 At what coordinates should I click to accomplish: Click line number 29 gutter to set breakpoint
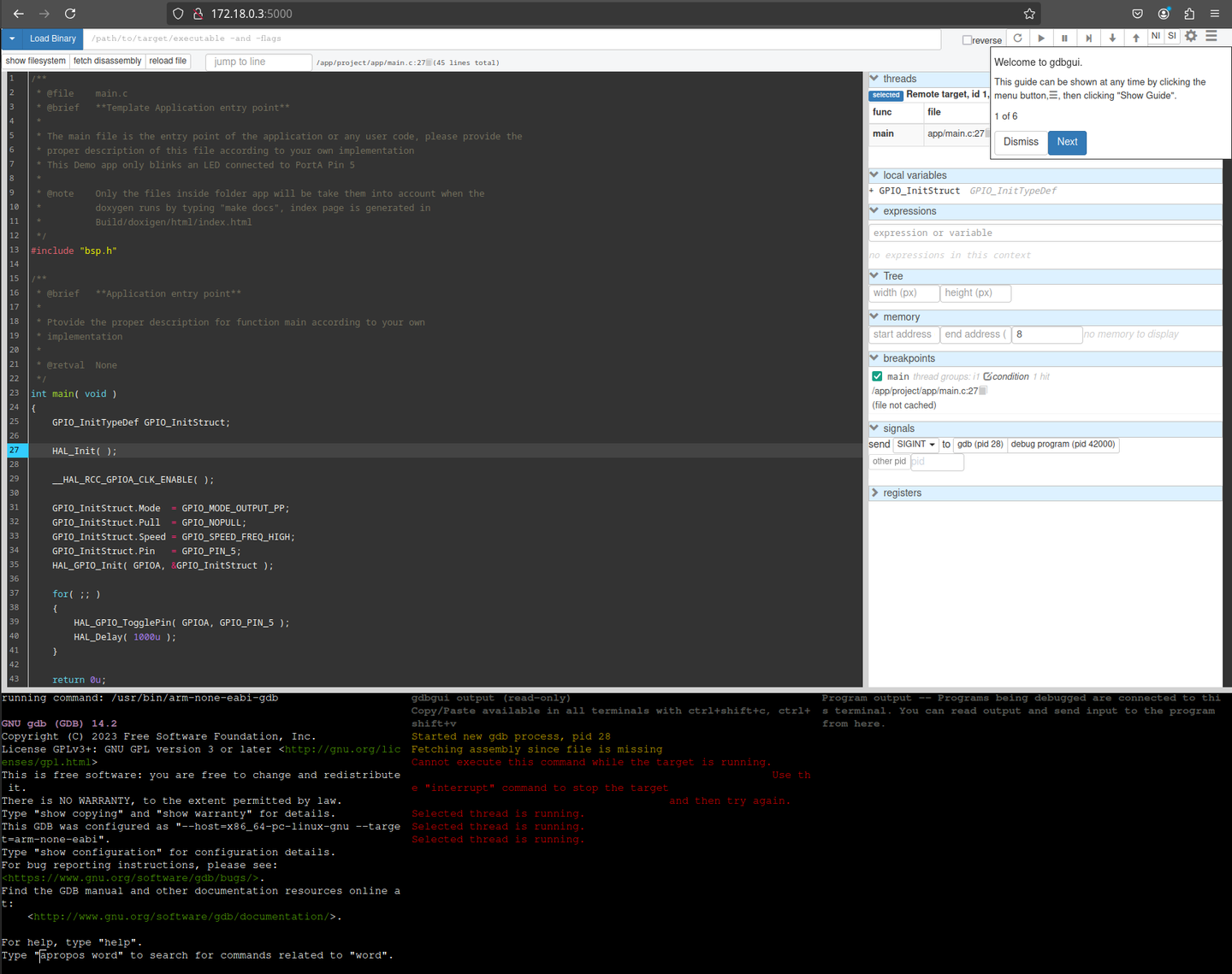click(15, 479)
